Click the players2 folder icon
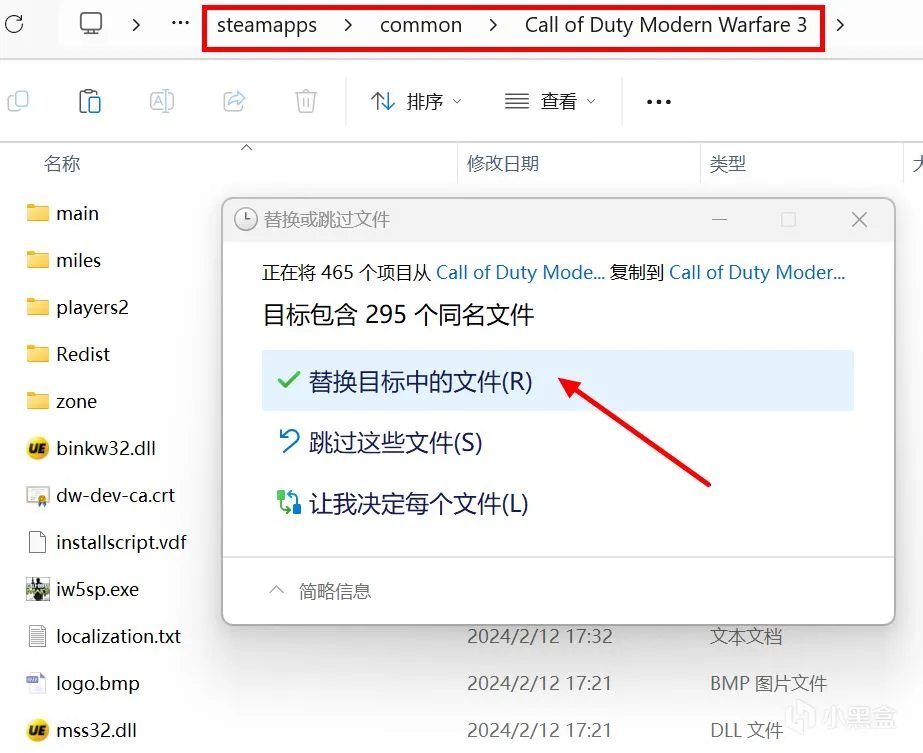This screenshot has width=923, height=753. [38, 307]
